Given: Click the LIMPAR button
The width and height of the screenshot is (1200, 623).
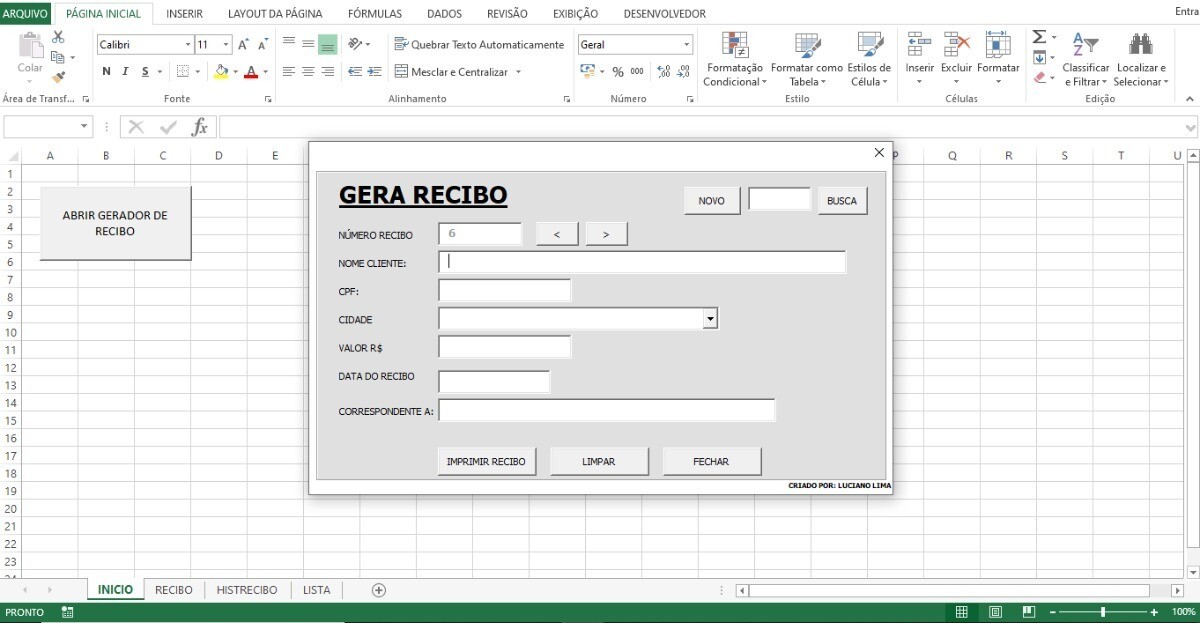Looking at the screenshot, I should pos(599,462).
